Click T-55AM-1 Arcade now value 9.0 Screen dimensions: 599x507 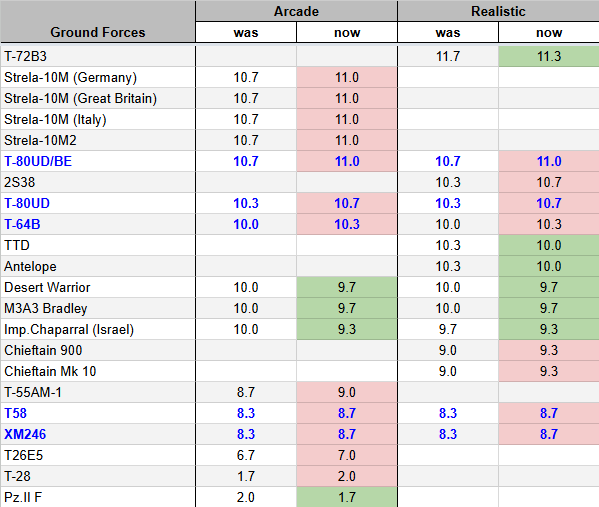click(347, 392)
